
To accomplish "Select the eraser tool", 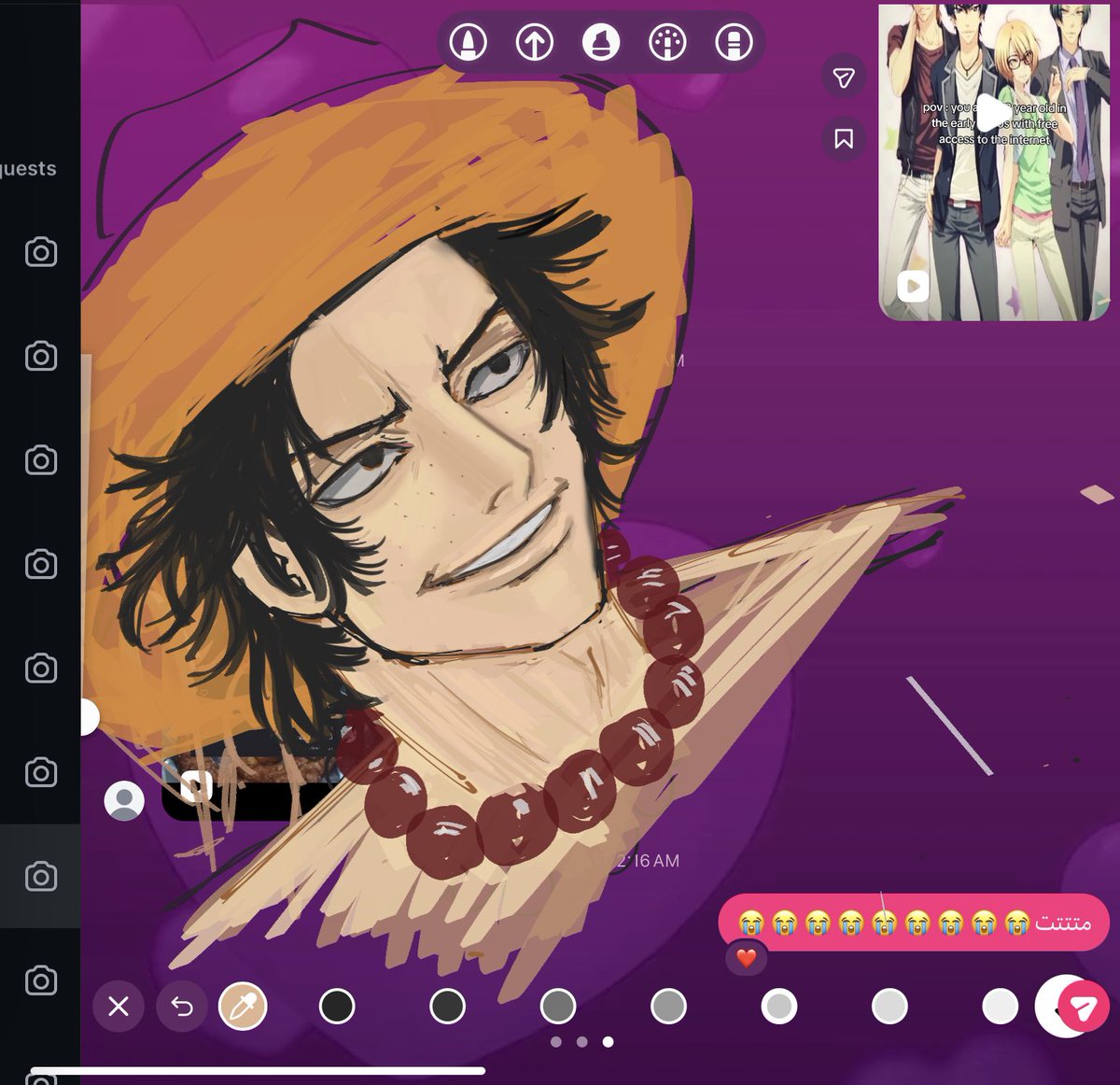I will point(735,42).
